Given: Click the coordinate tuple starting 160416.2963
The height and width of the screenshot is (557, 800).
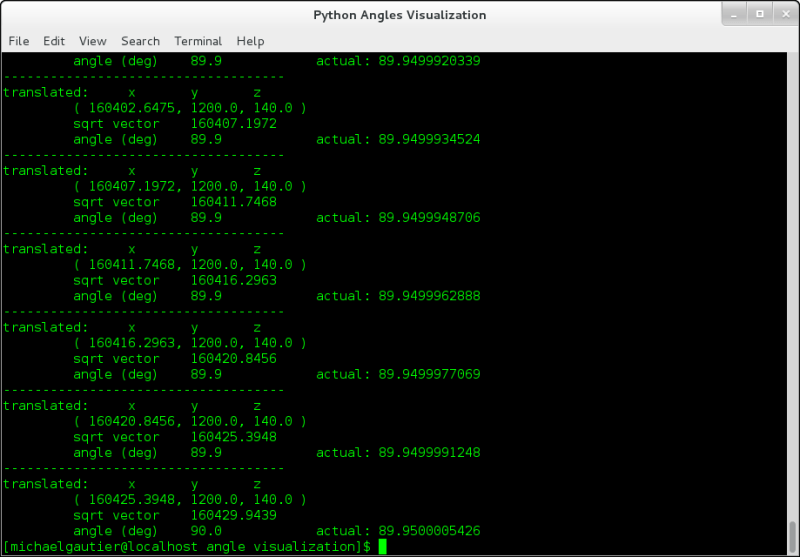Looking at the screenshot, I should click(190, 343).
